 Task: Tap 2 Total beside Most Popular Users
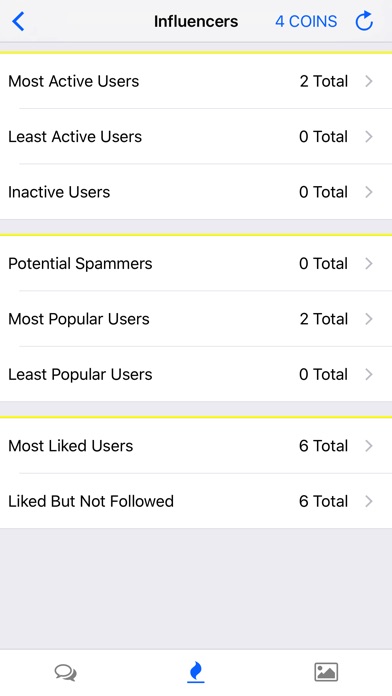(323, 319)
